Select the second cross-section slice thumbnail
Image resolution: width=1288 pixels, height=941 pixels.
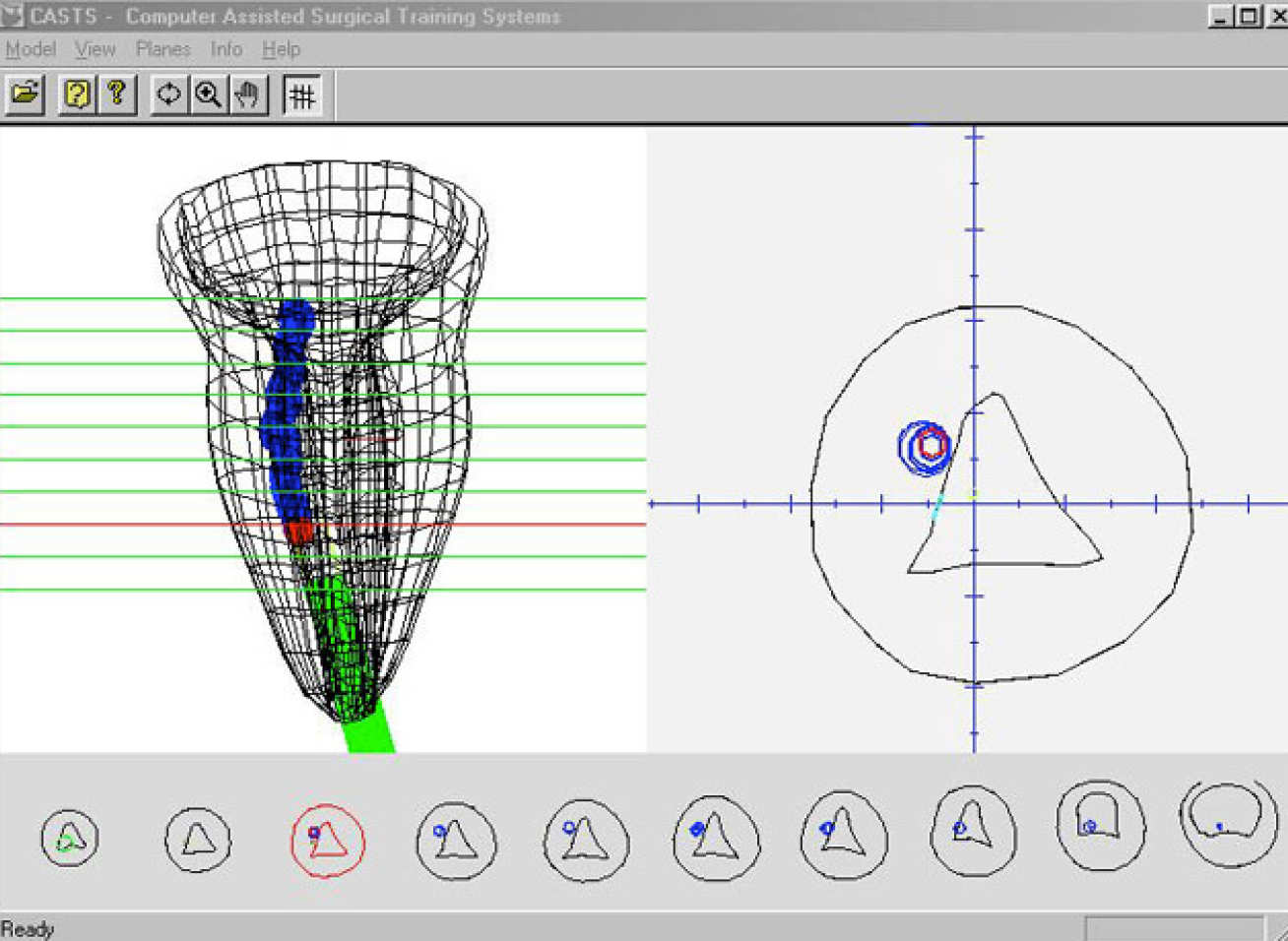[198, 840]
